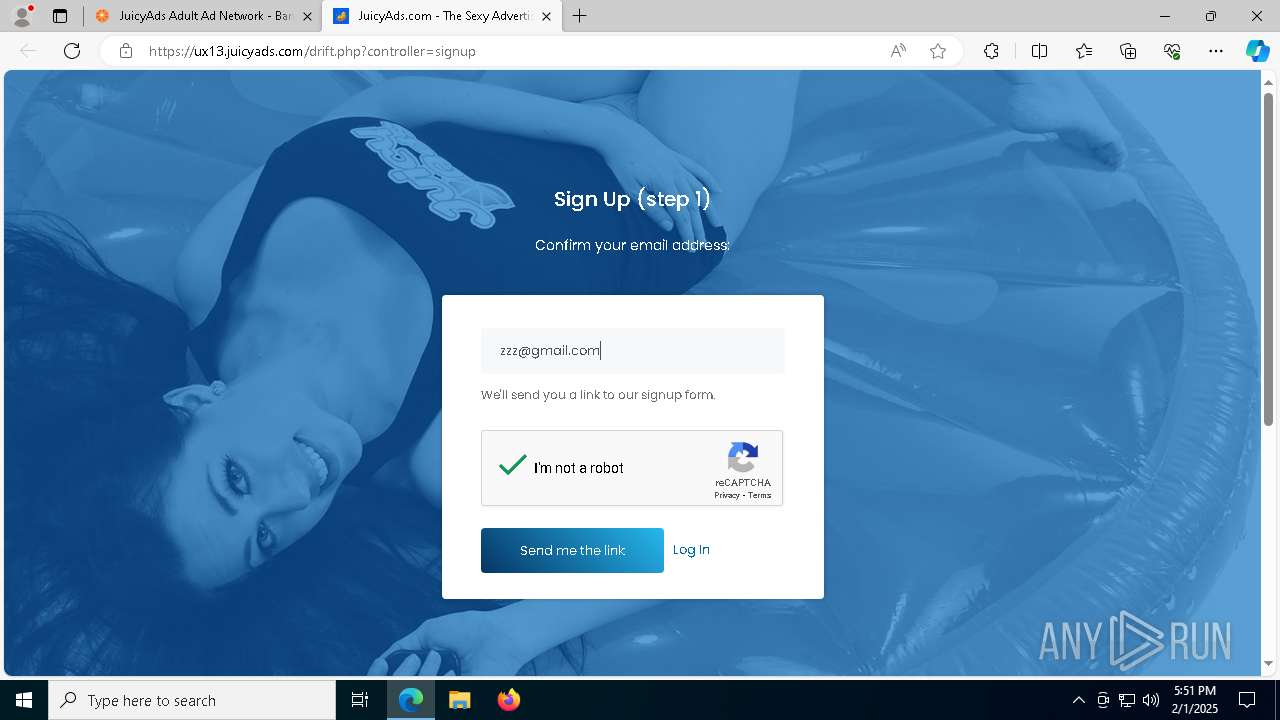Launch the Copilot sidebar icon
Image resolution: width=1280 pixels, height=720 pixels.
1257,51
